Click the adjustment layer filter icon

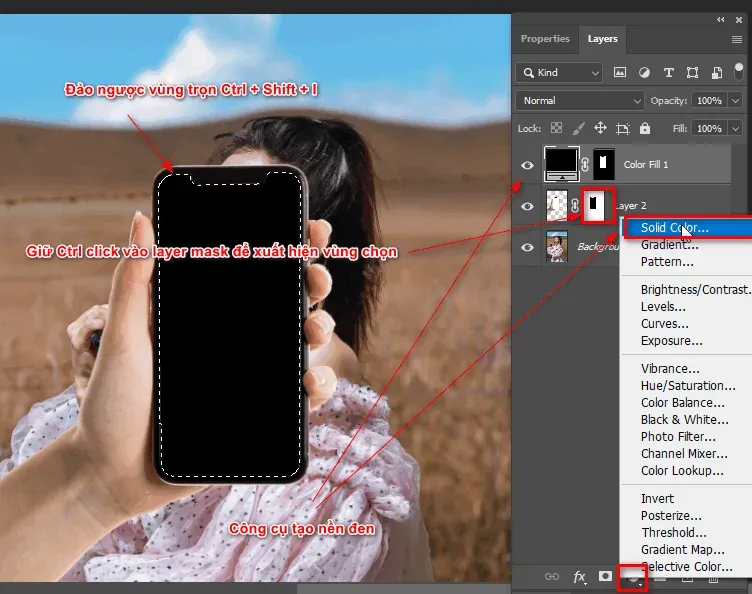(644, 73)
